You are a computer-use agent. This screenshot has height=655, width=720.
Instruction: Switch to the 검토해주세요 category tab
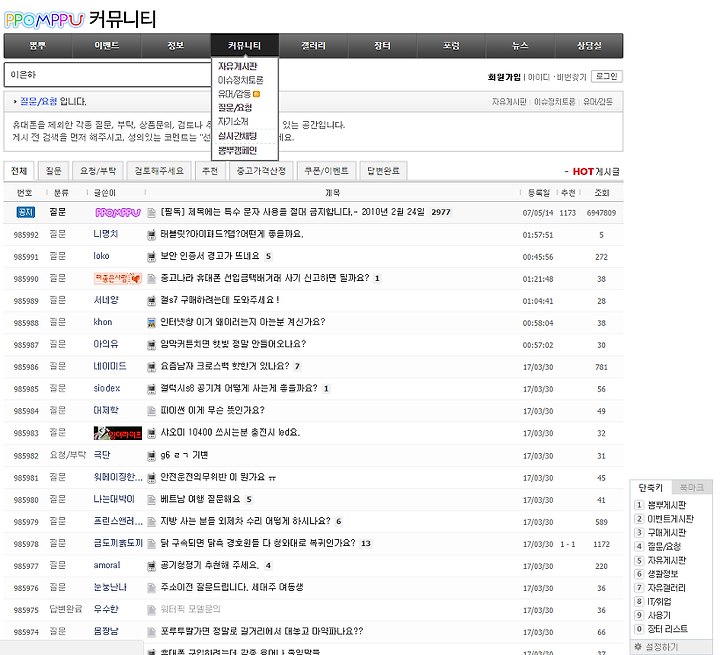(159, 171)
